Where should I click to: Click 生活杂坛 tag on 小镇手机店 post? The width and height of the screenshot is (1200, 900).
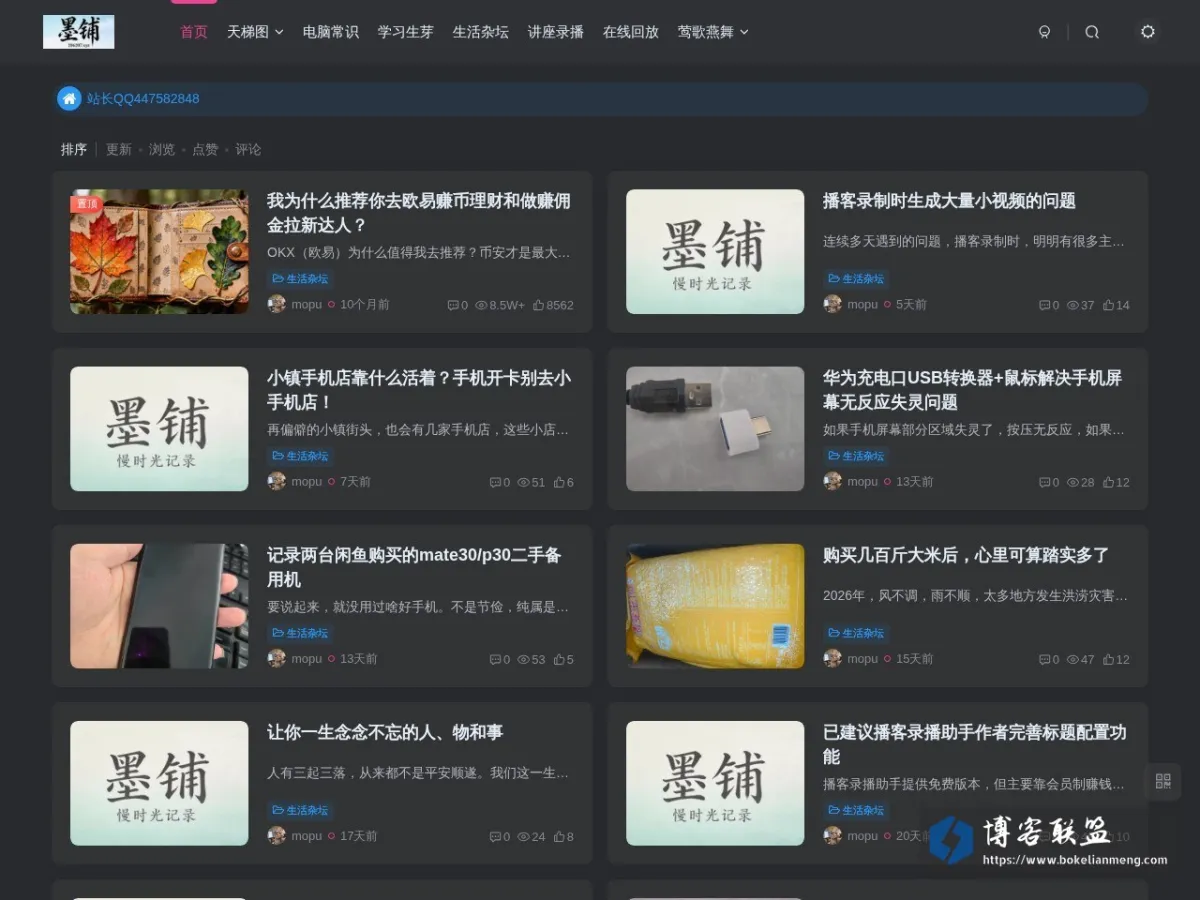(x=300, y=456)
